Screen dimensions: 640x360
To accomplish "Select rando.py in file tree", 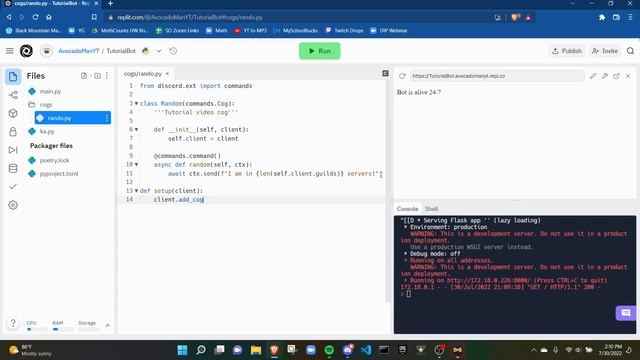I will (x=59, y=118).
